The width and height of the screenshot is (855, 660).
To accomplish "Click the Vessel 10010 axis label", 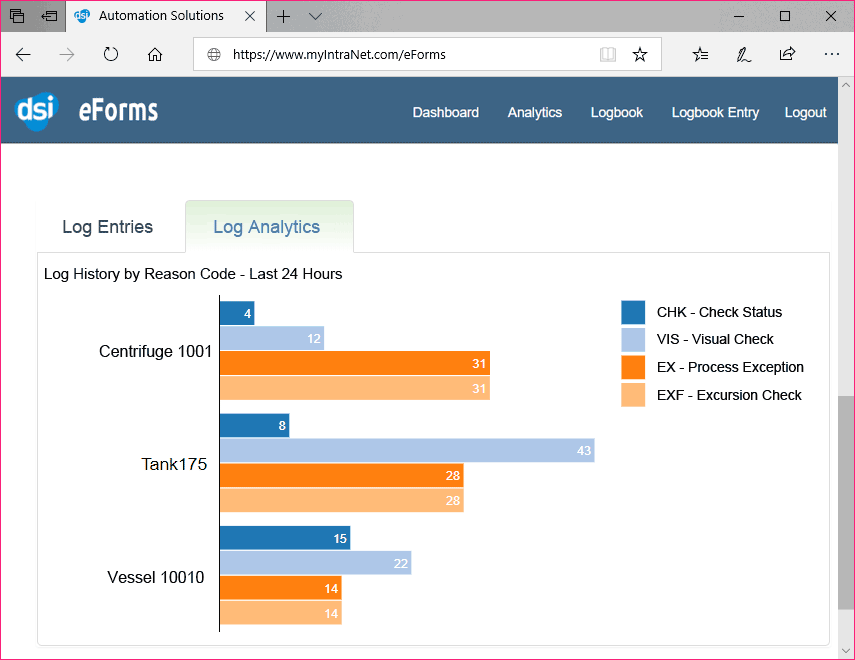I will pyautogui.click(x=156, y=577).
